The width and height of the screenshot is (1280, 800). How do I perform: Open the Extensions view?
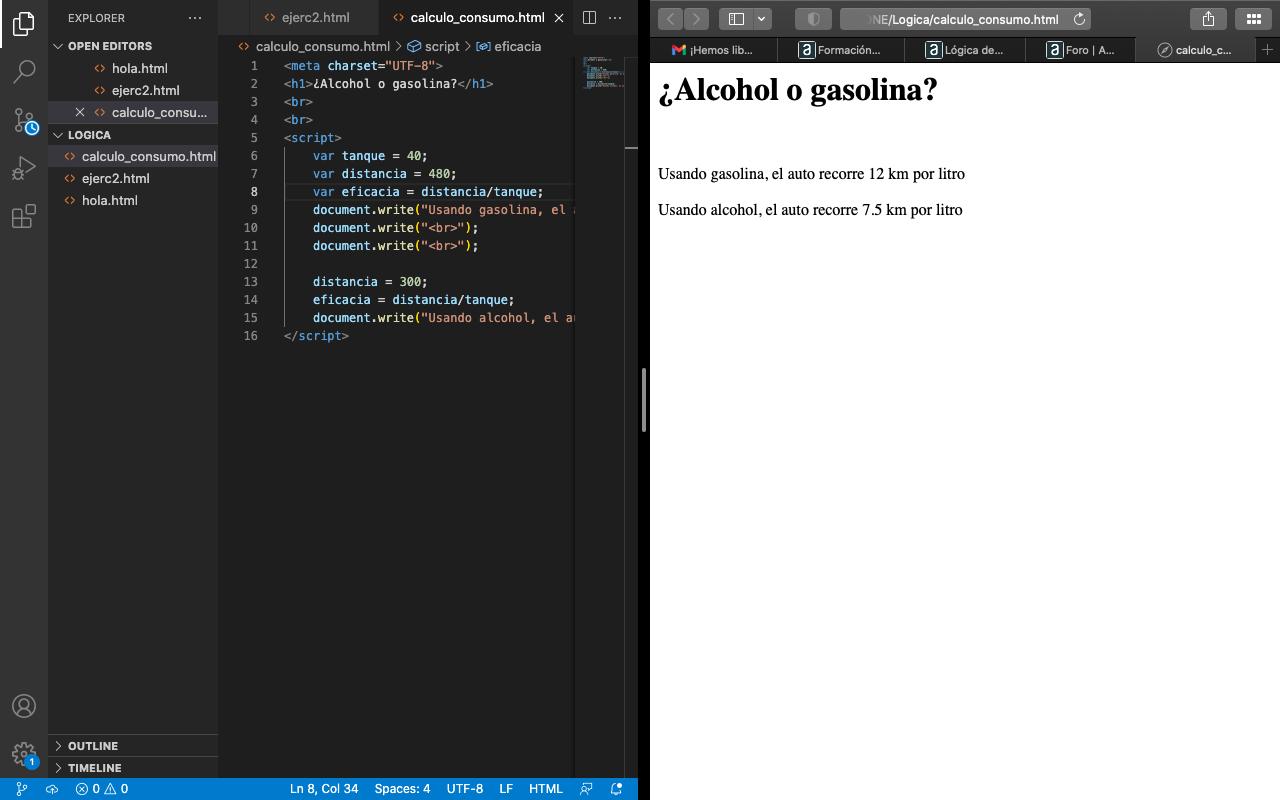pos(24,216)
